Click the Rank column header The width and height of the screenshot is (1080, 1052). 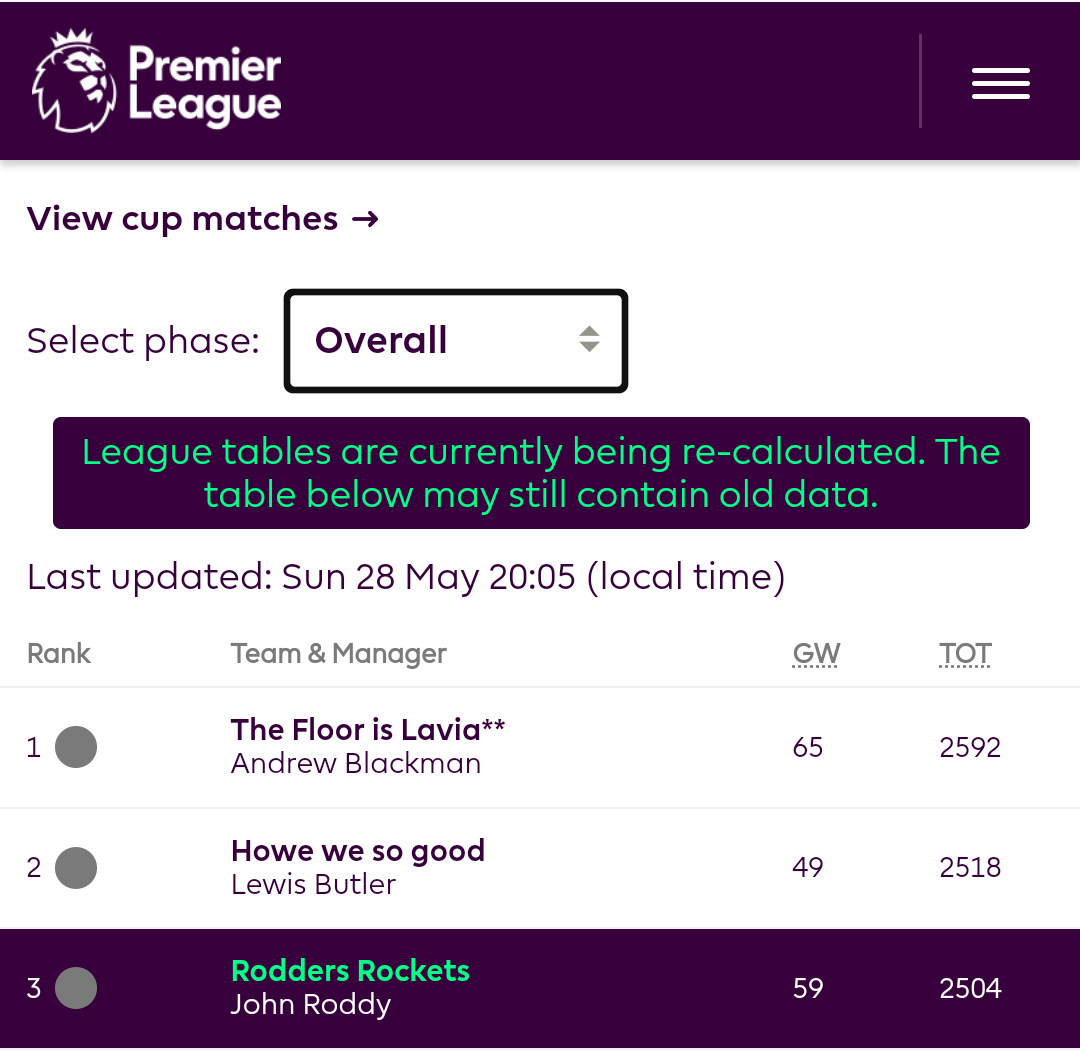point(59,653)
